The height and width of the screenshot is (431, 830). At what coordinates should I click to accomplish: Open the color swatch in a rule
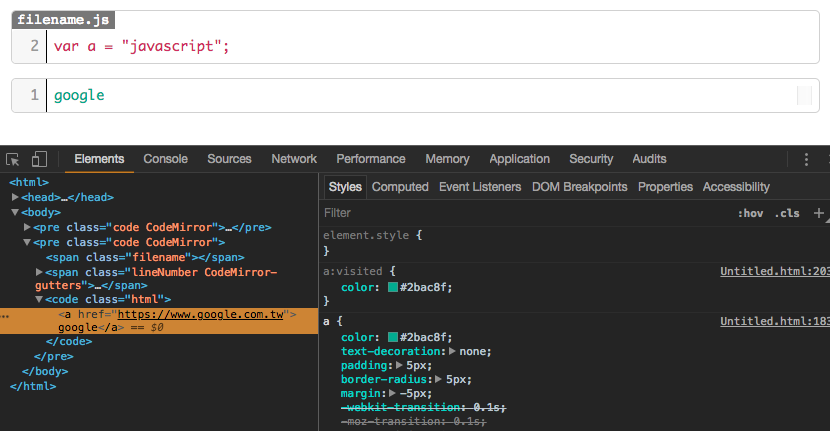pyautogui.click(x=393, y=337)
